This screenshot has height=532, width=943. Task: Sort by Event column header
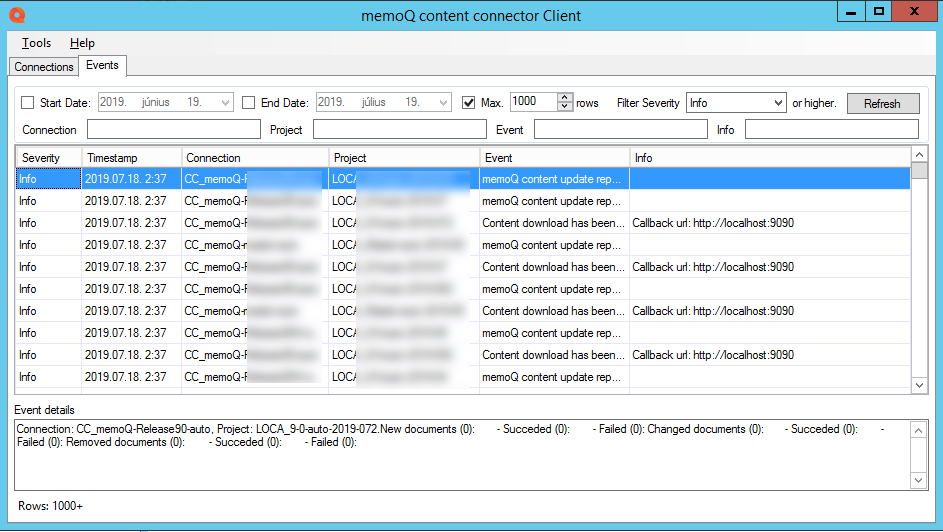pos(554,158)
